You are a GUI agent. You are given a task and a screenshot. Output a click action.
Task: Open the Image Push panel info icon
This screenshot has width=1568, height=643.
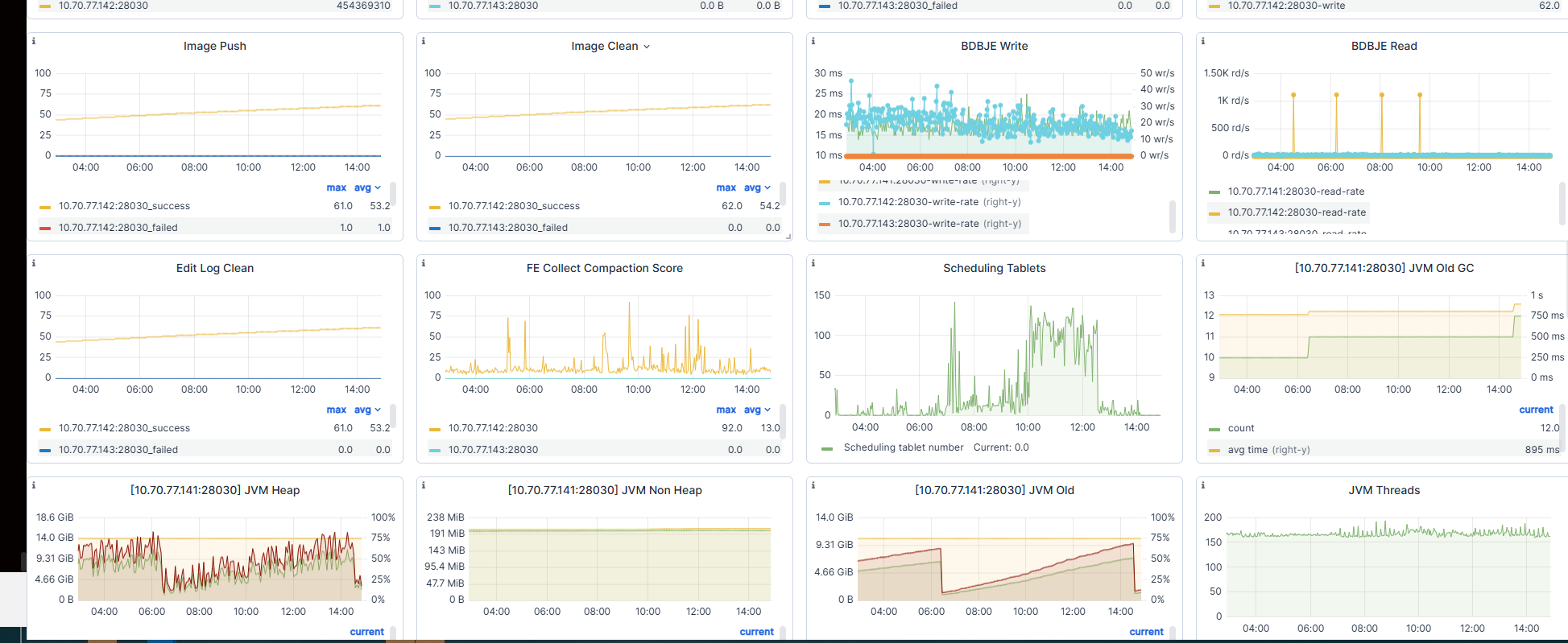33,41
